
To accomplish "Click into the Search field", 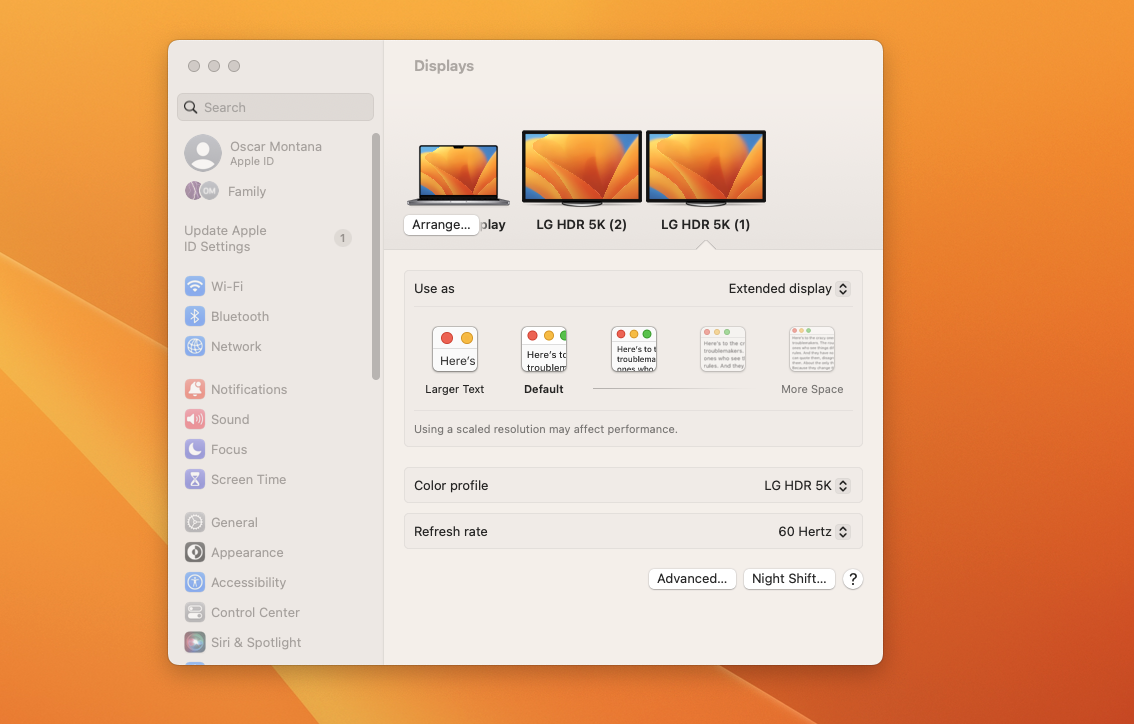I will 276,107.
